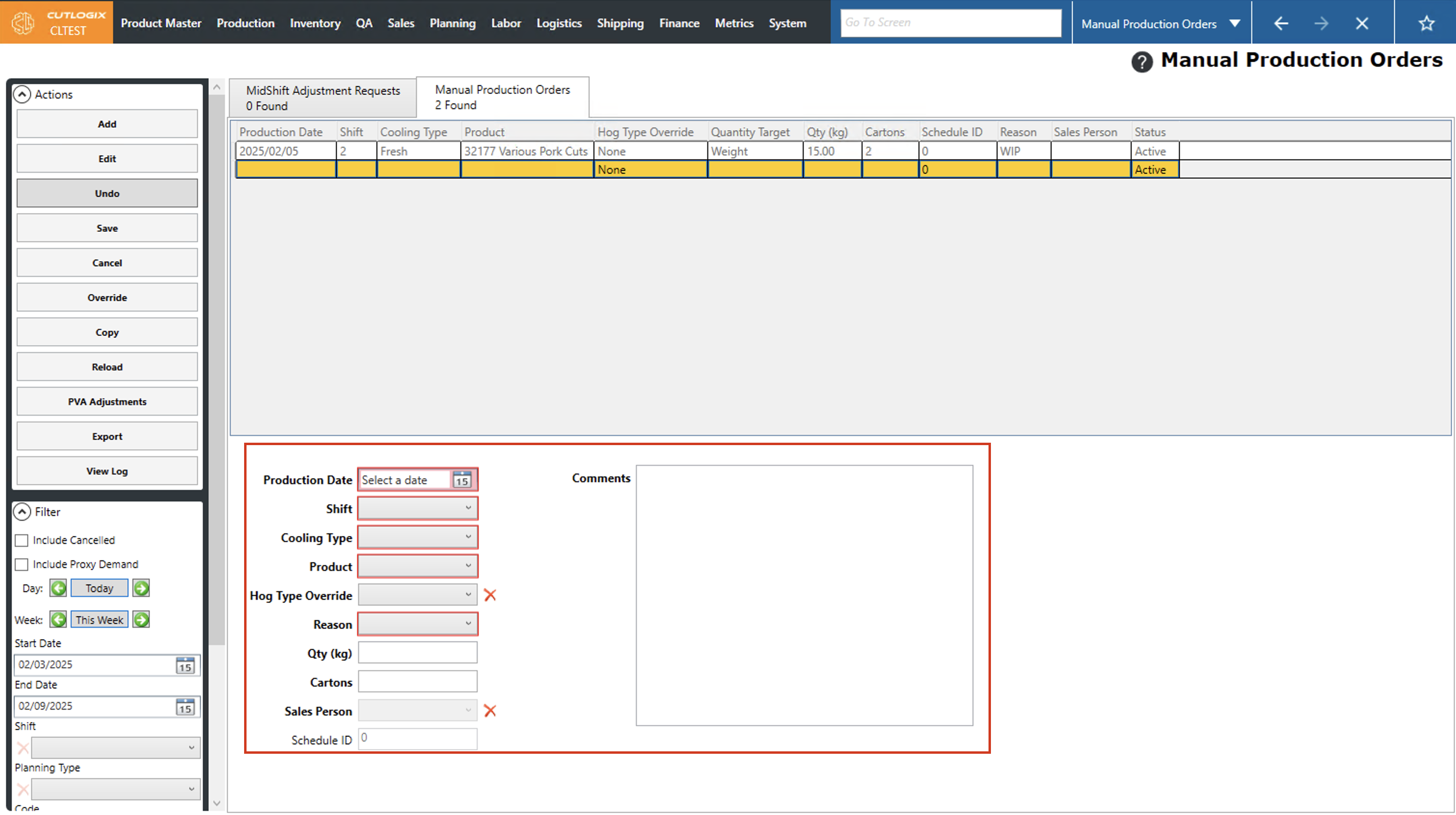The height and width of the screenshot is (815, 1456).
Task: Open the Production Date calendar picker icon
Action: (462, 480)
